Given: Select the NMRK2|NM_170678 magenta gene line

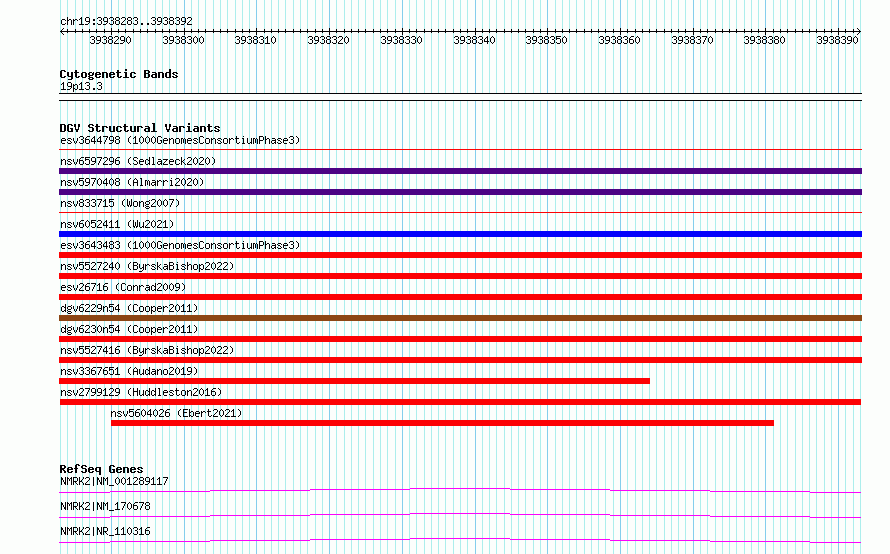Looking at the screenshot, I should click(x=460, y=515).
